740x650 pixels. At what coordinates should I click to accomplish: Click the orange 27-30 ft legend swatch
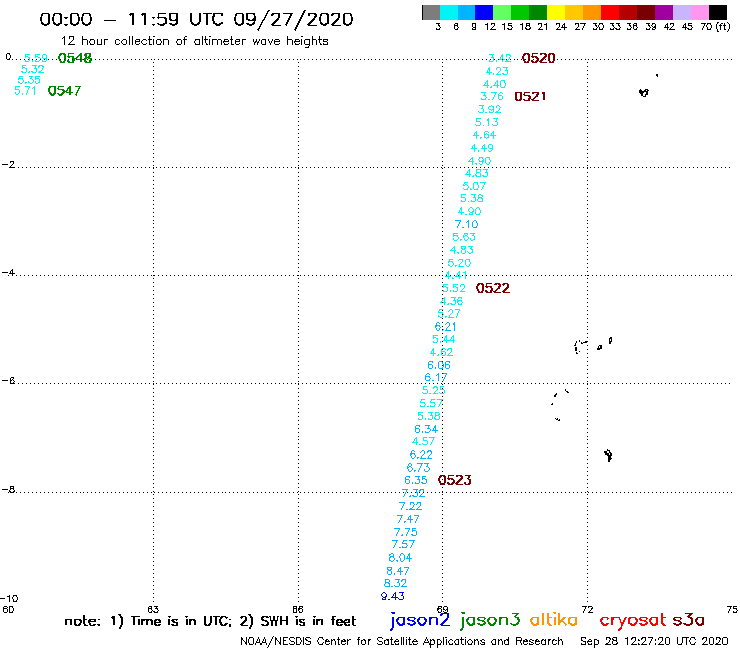[x=592, y=12]
